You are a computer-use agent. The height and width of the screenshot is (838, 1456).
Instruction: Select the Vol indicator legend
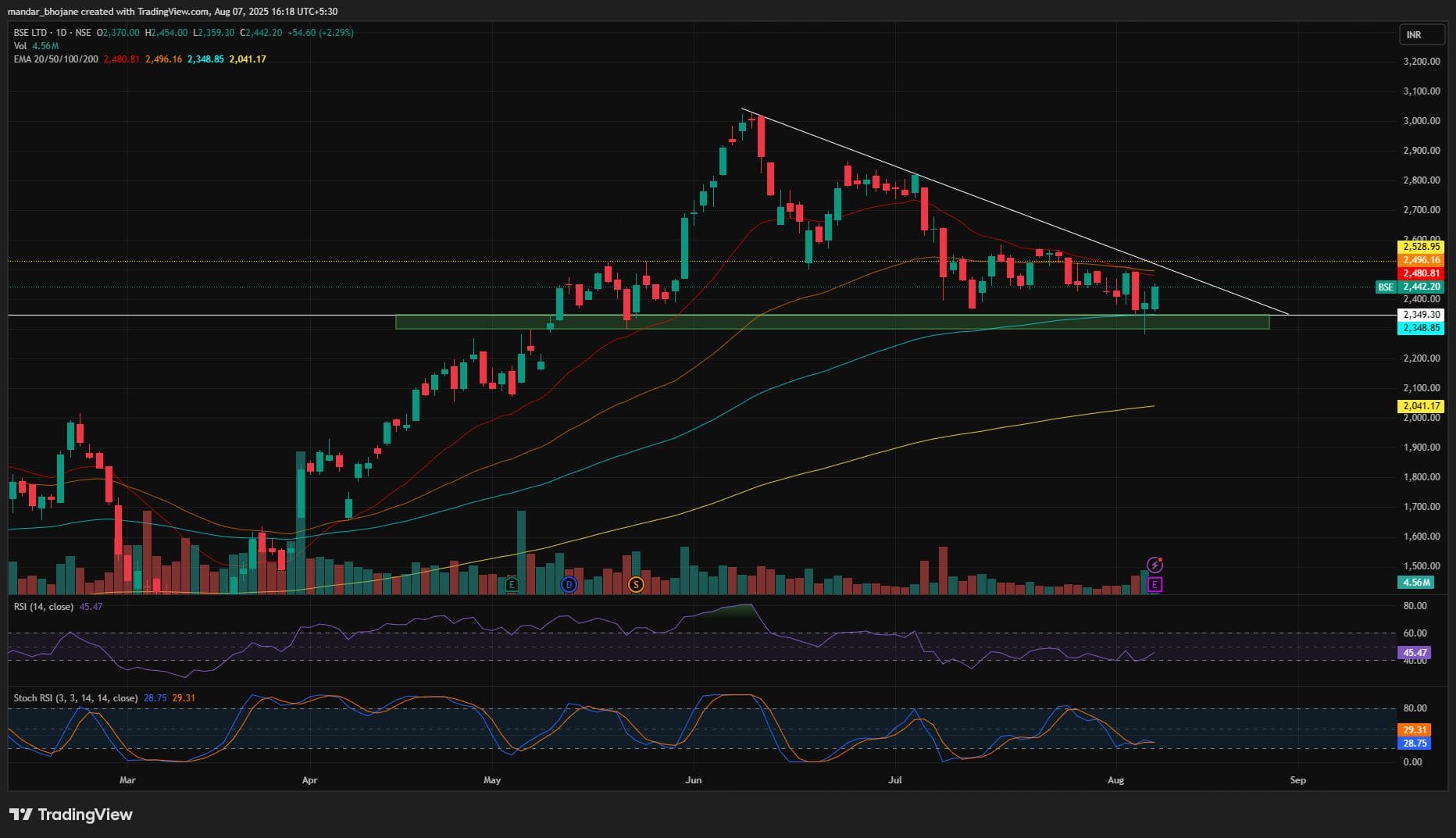(20, 46)
